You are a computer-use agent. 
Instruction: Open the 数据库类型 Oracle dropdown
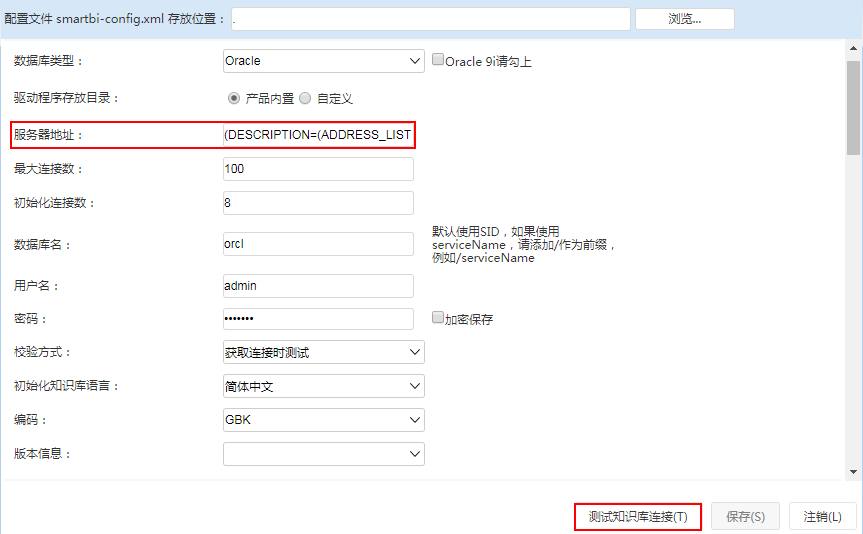tap(324, 61)
